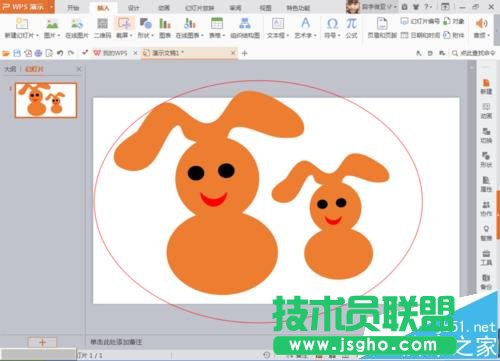
Task: Click the Symbol (符号) omega icon
Action: pos(332,24)
